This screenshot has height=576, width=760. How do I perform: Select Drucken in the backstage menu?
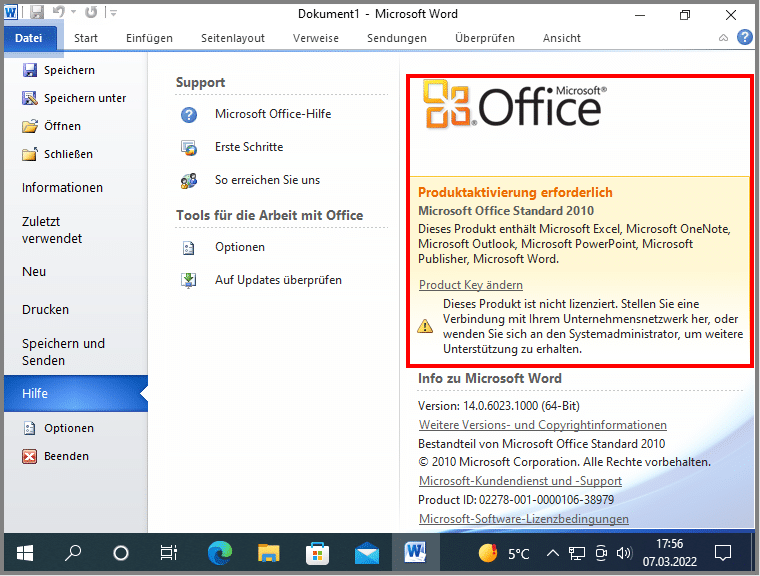(x=45, y=310)
